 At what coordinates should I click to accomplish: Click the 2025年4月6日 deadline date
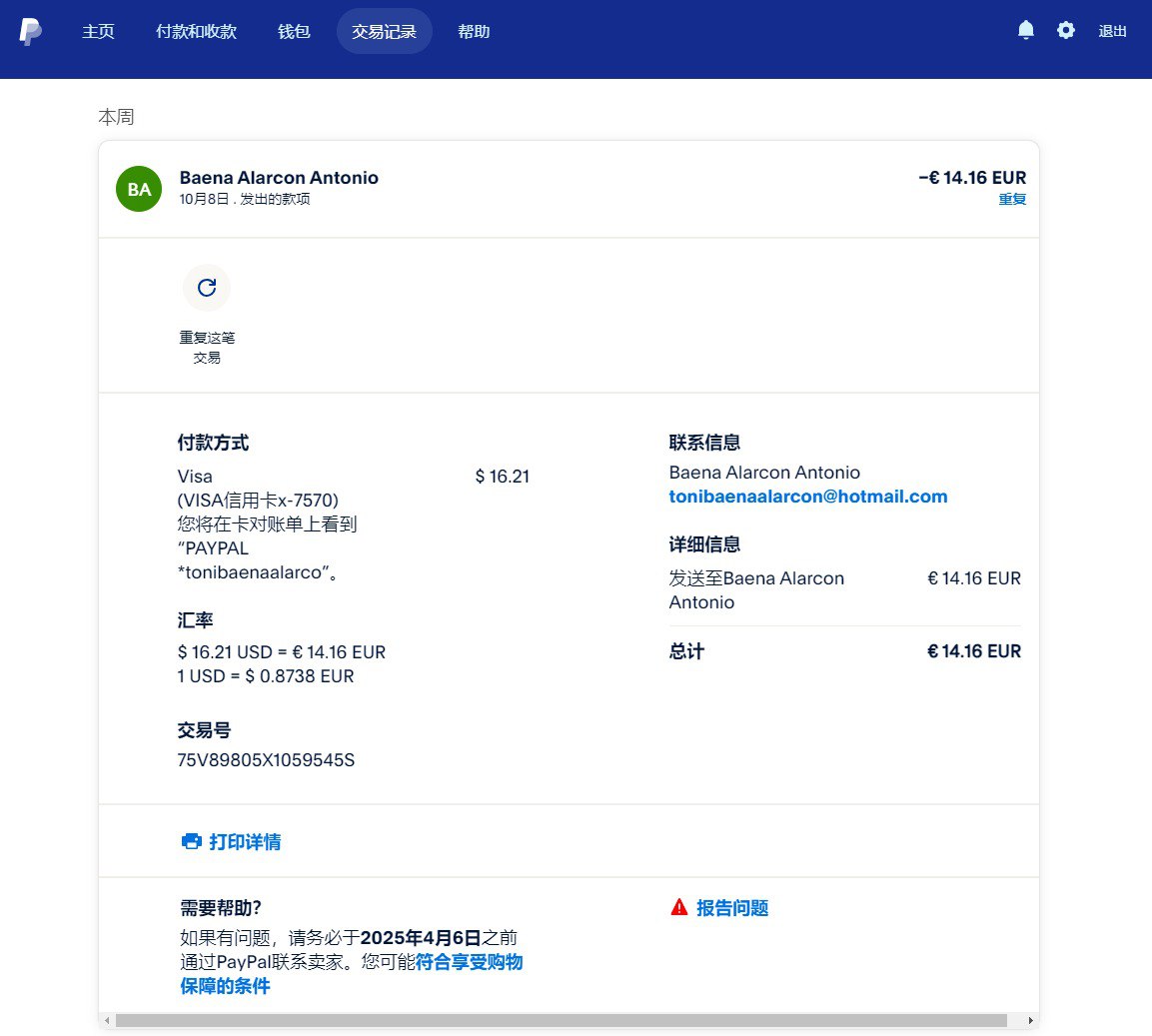[x=421, y=938]
